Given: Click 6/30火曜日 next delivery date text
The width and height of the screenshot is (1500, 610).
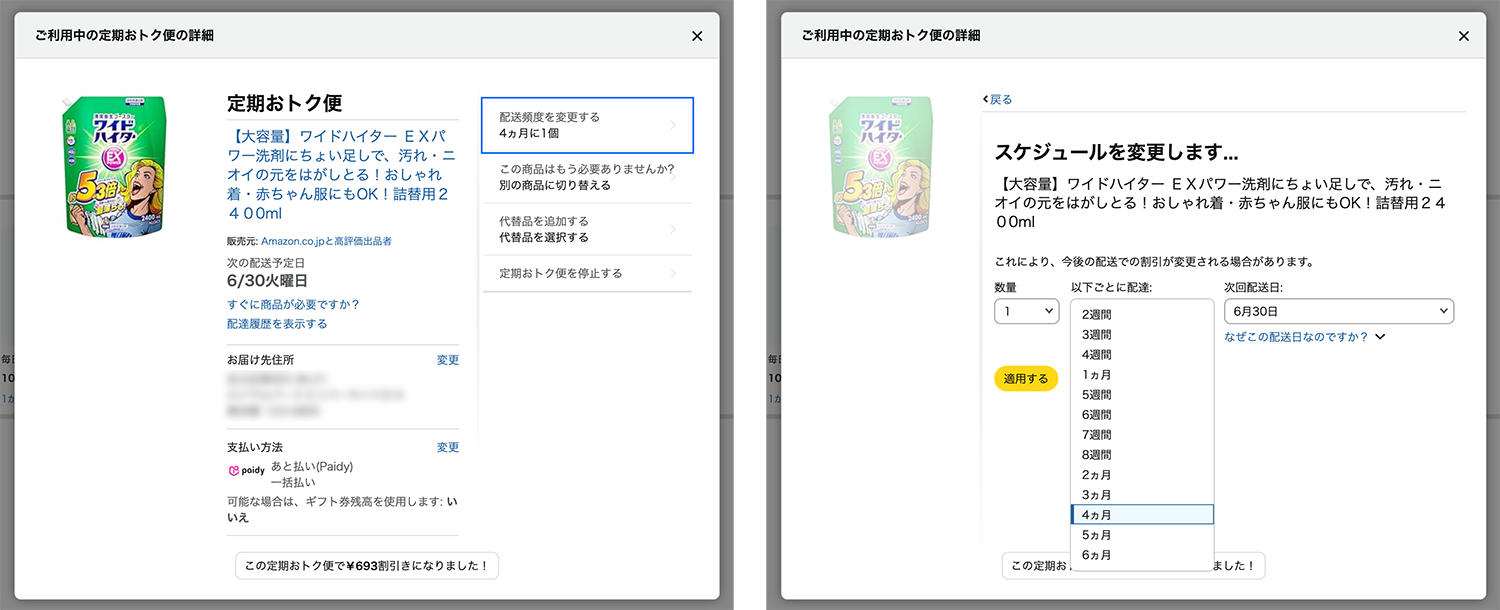Looking at the screenshot, I should tap(267, 280).
